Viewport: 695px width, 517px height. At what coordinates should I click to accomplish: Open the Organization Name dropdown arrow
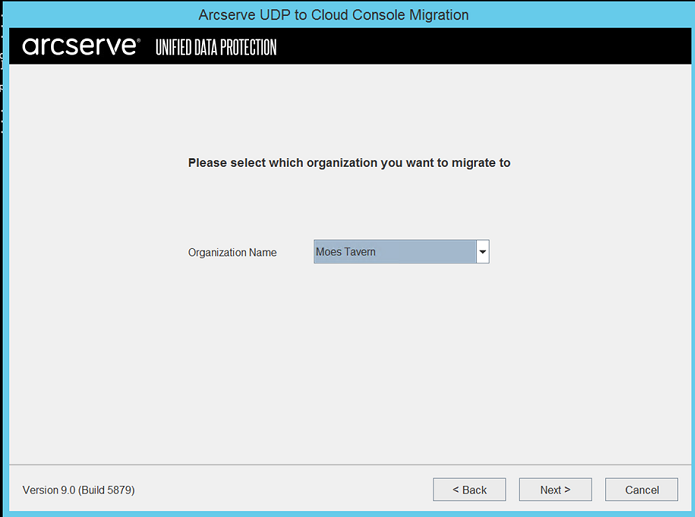(482, 252)
